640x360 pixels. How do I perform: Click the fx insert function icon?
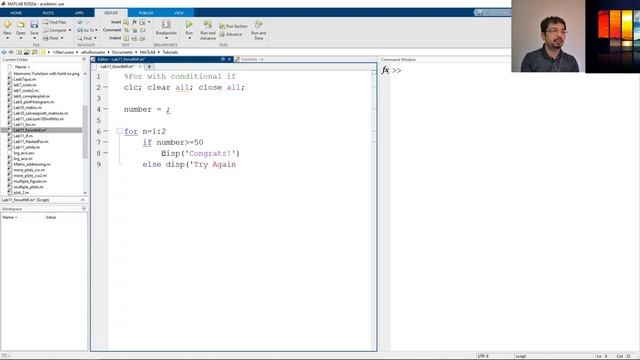pos(134,22)
